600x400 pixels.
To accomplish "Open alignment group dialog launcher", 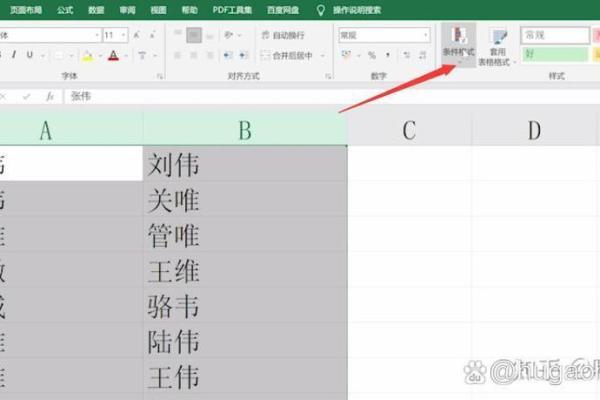I will [x=328, y=77].
